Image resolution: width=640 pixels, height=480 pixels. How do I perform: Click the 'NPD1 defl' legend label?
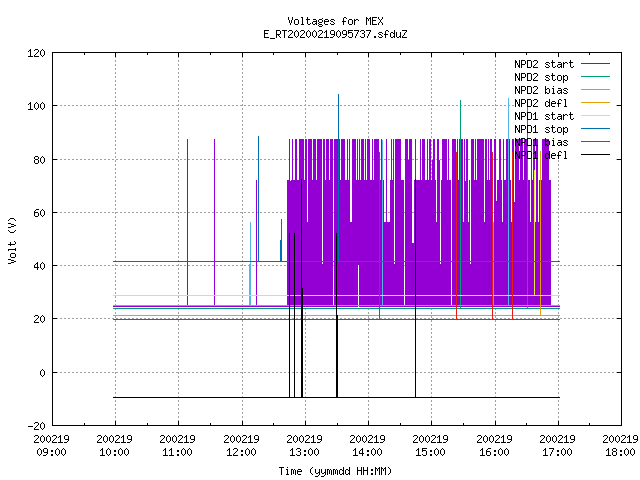tap(541, 156)
